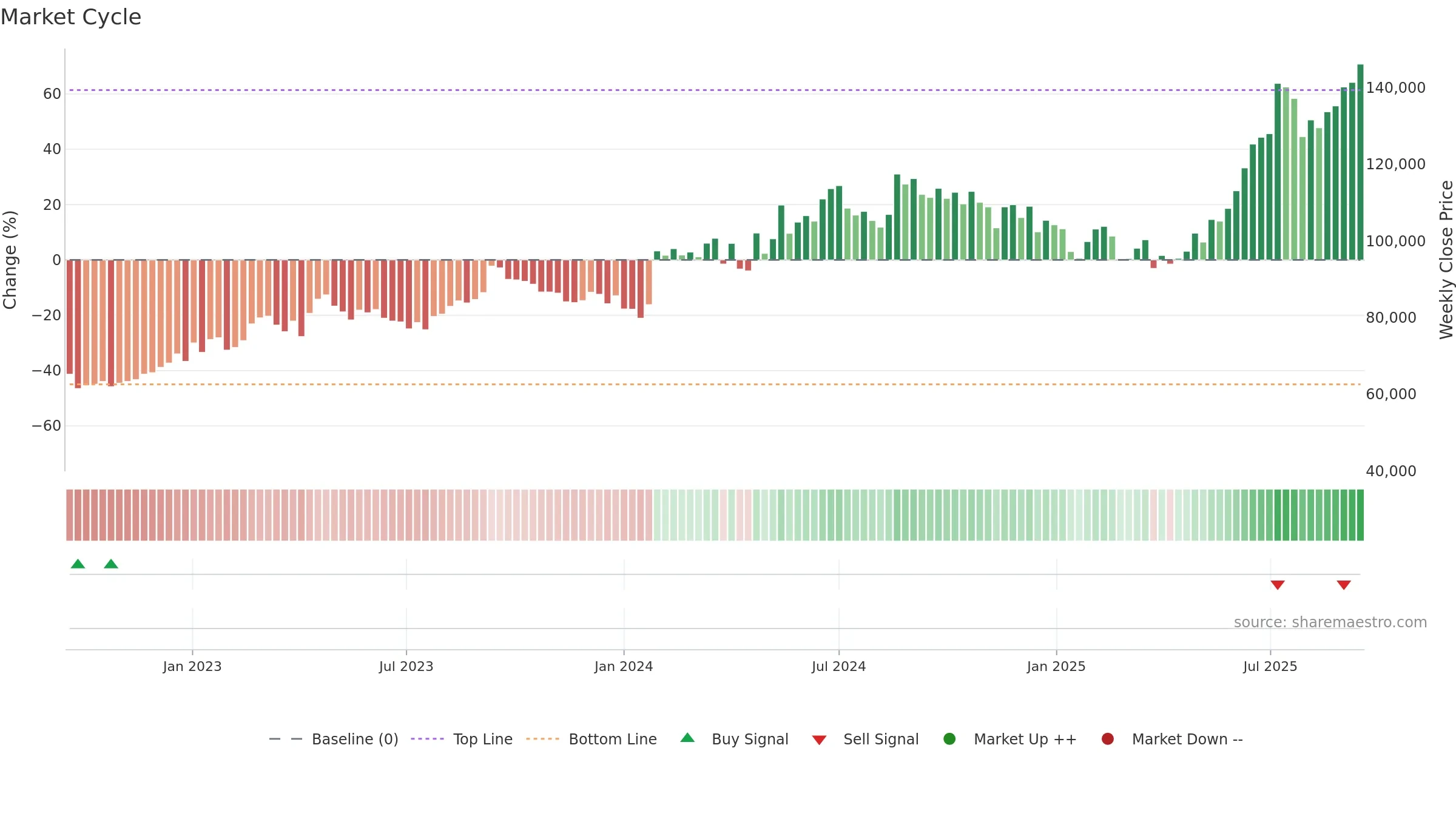Click the Market Cycle chart title
Screen dimensions: 1456x819
[71, 17]
